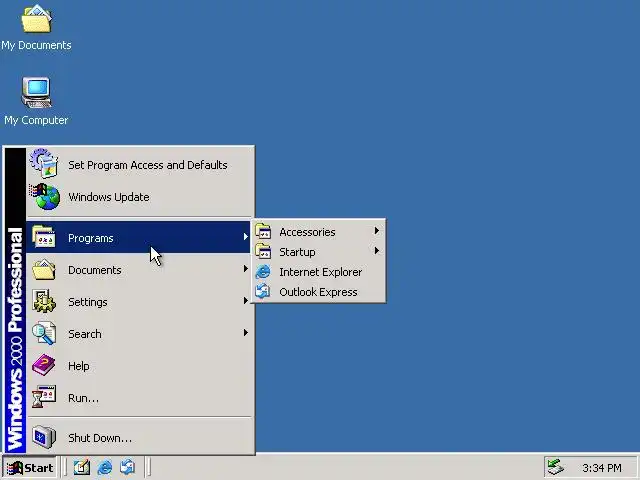Choose Help from Start menu
Screen dimensions: 640x480
pos(139,365)
